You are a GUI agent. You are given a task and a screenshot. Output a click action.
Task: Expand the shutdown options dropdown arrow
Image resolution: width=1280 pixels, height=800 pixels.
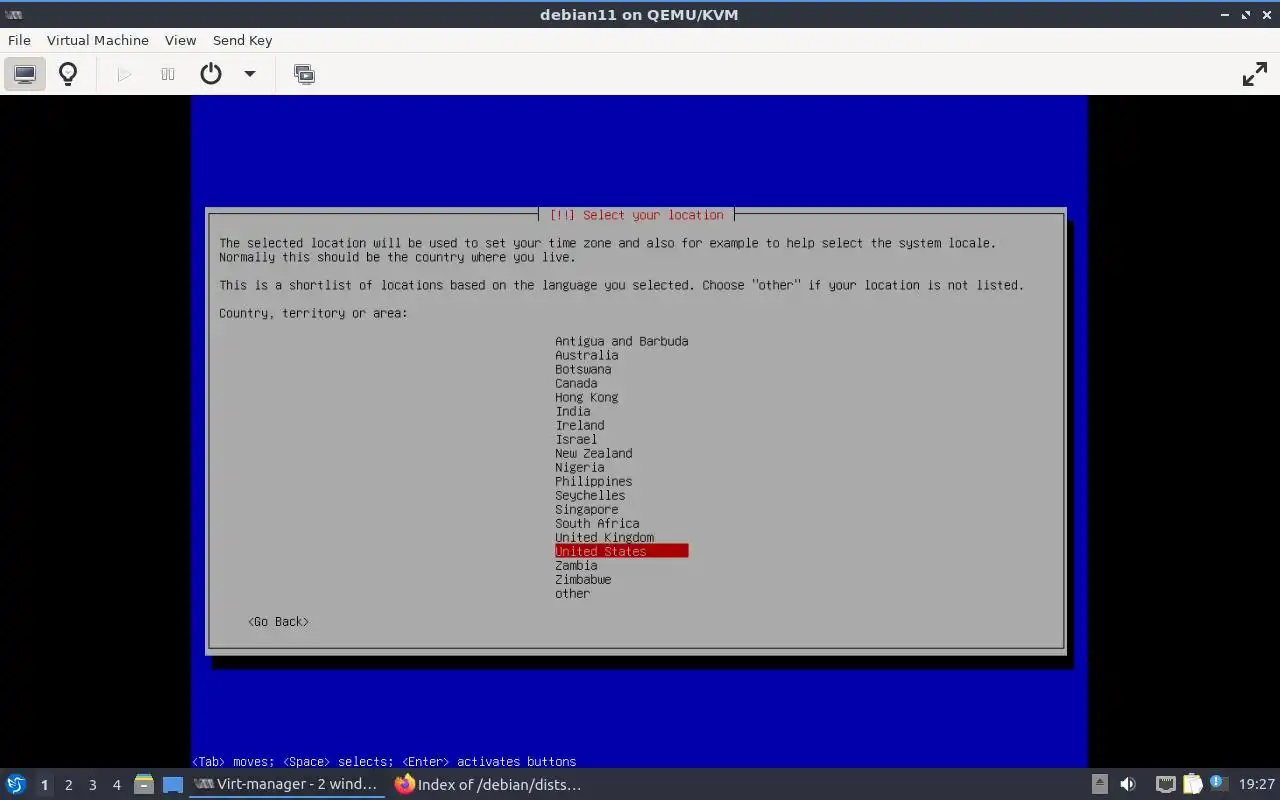(250, 74)
